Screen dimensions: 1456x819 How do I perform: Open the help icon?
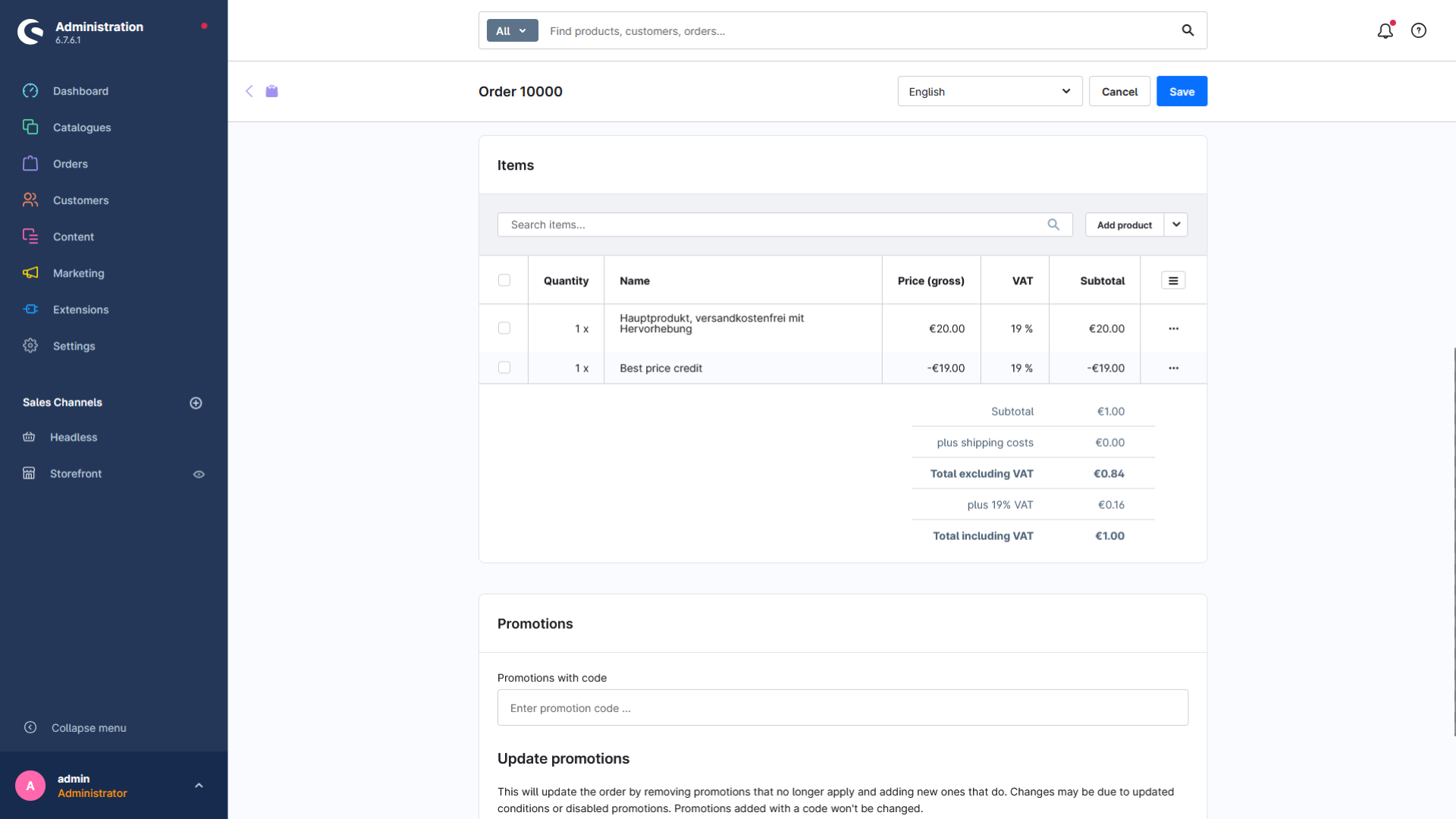coord(1419,30)
